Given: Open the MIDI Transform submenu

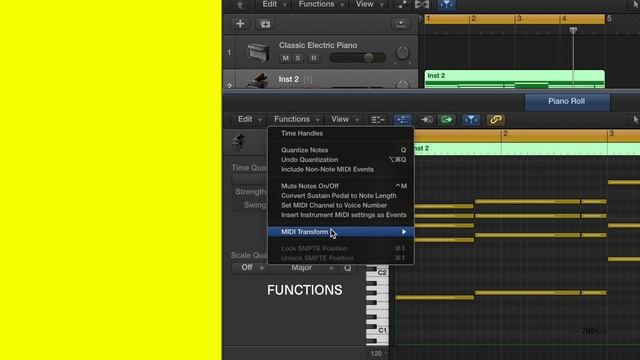Looking at the screenshot, I should pyautogui.click(x=341, y=232).
